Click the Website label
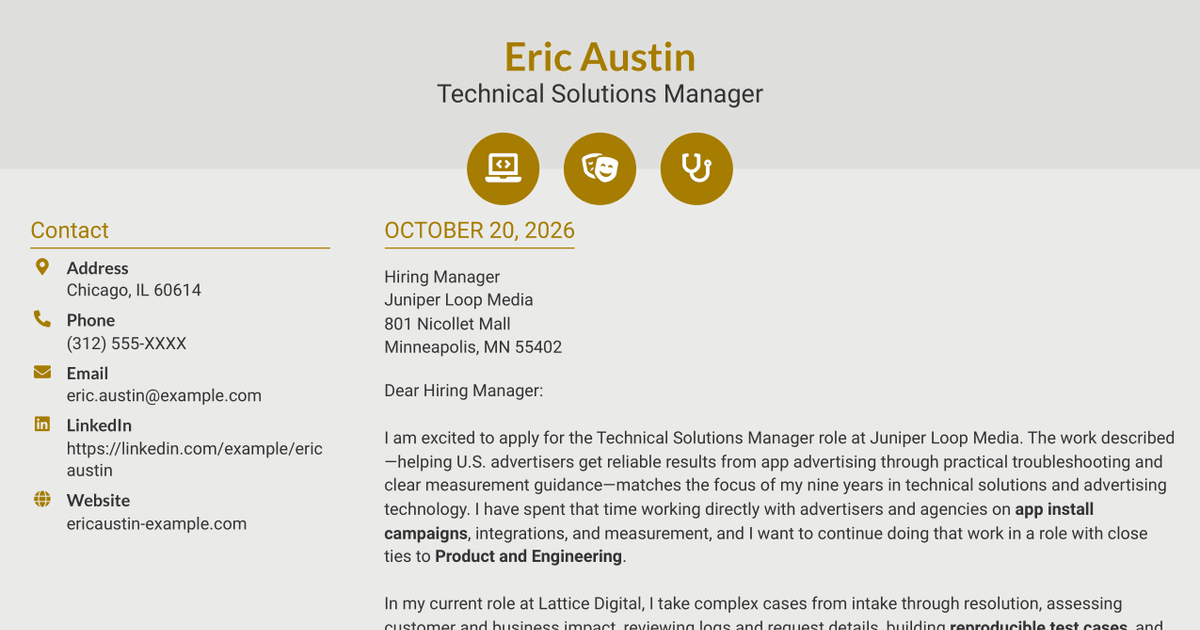 (99, 500)
